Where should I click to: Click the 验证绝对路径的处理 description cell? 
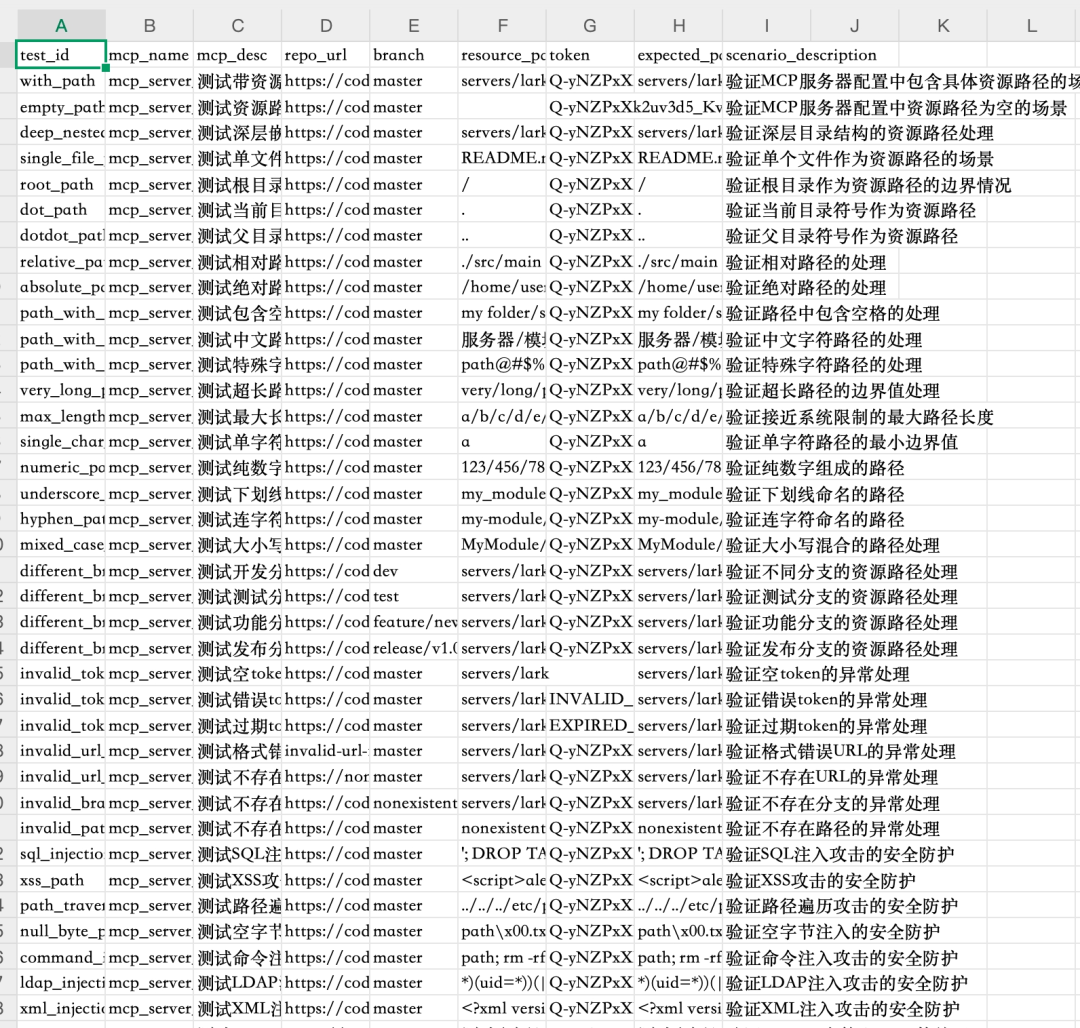[806, 287]
